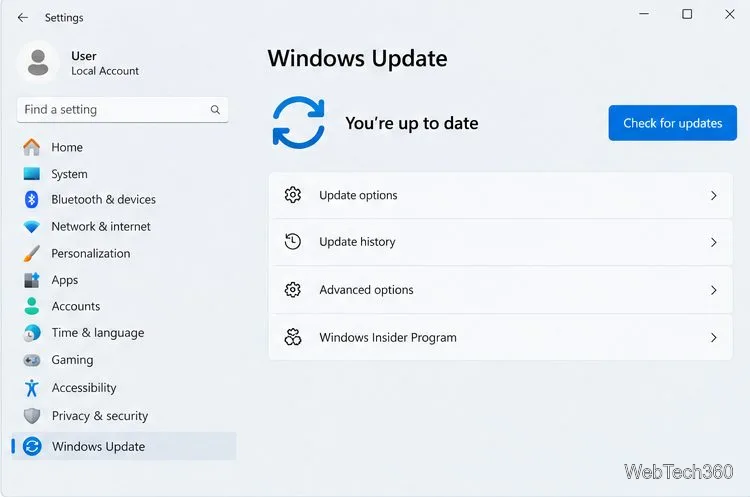The width and height of the screenshot is (750, 497).
Task: Click Check for updates button
Action: click(x=673, y=123)
